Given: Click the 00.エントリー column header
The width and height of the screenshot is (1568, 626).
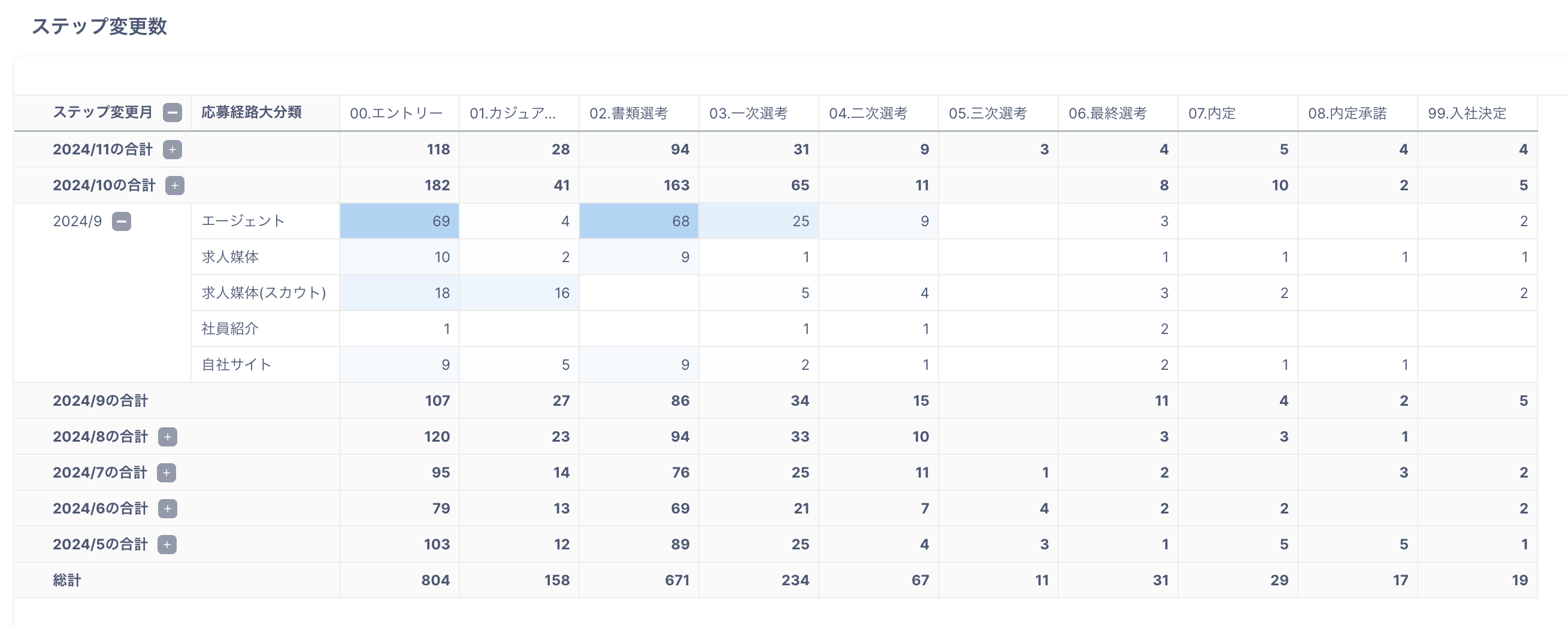Looking at the screenshot, I should [x=396, y=113].
